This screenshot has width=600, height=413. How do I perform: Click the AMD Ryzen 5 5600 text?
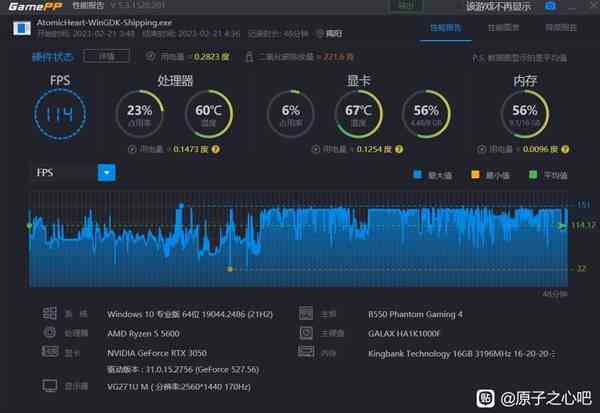[x=143, y=334]
